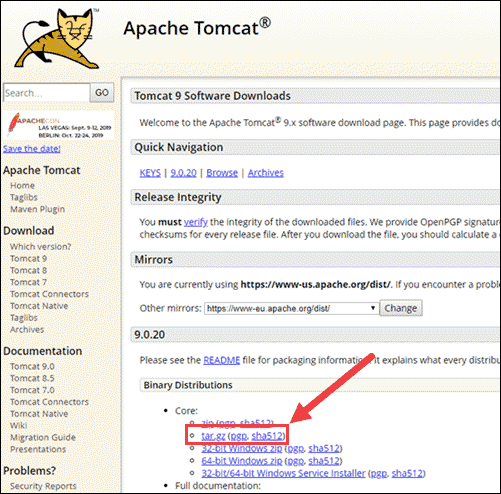Select Tomcat 8 download link

click(28, 270)
